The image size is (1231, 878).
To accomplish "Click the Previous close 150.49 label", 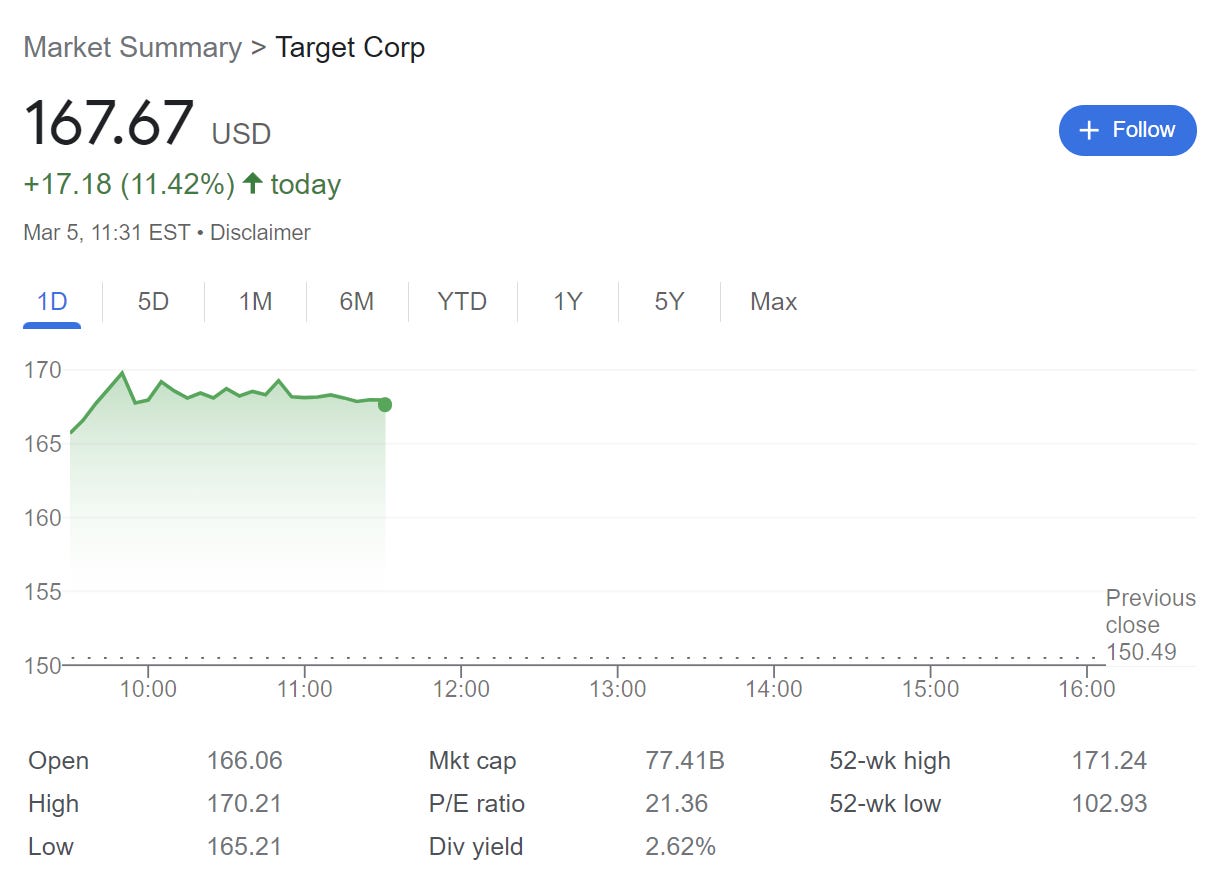I will click(x=1149, y=625).
